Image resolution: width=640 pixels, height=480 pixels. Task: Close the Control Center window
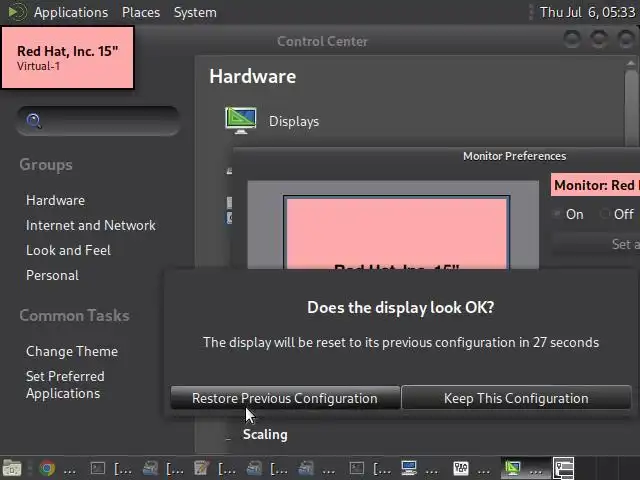point(626,40)
